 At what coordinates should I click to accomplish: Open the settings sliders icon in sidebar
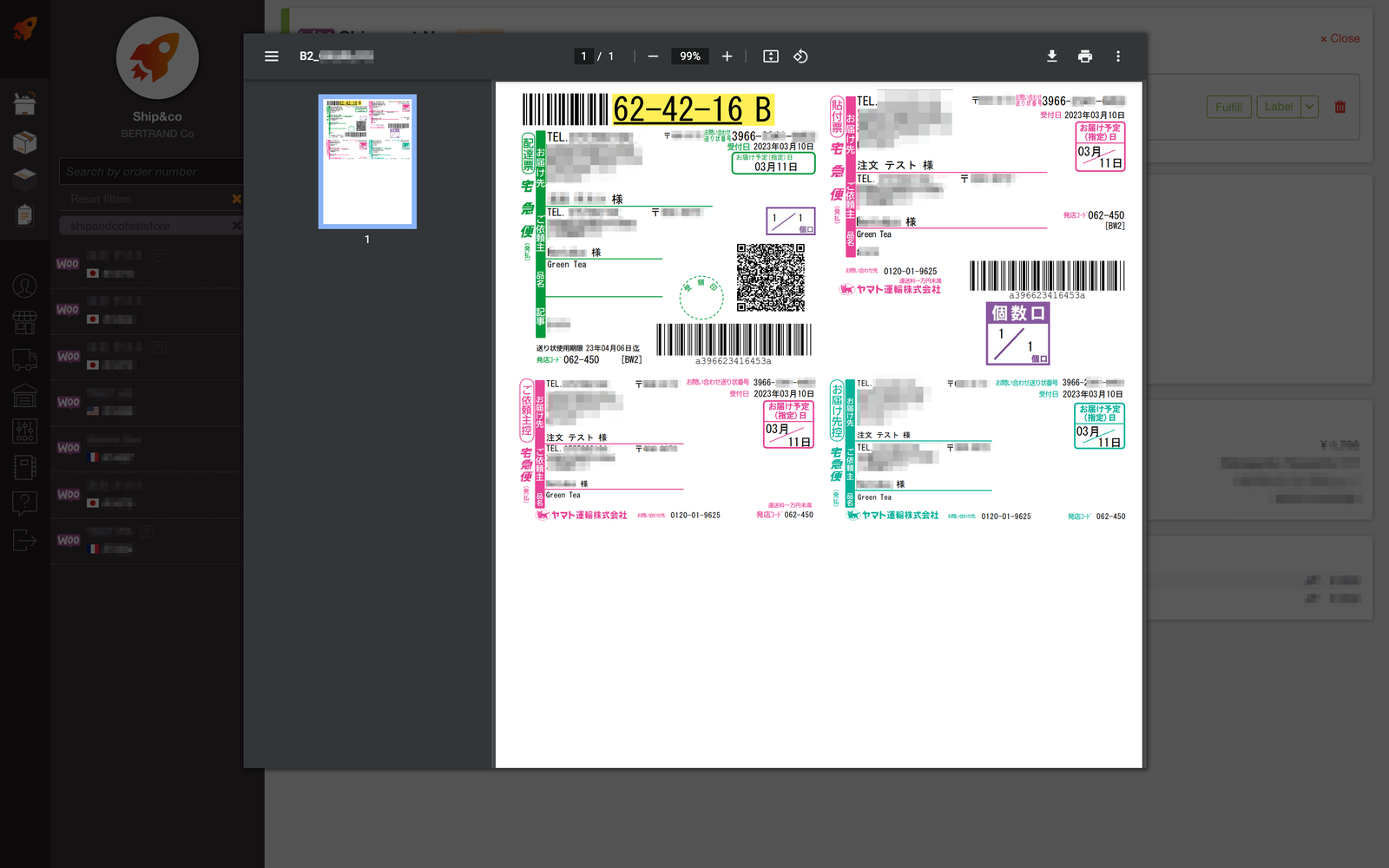coord(25,431)
